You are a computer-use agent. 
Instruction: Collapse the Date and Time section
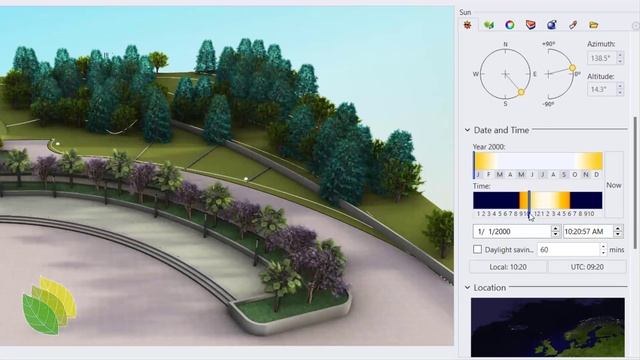(467, 130)
